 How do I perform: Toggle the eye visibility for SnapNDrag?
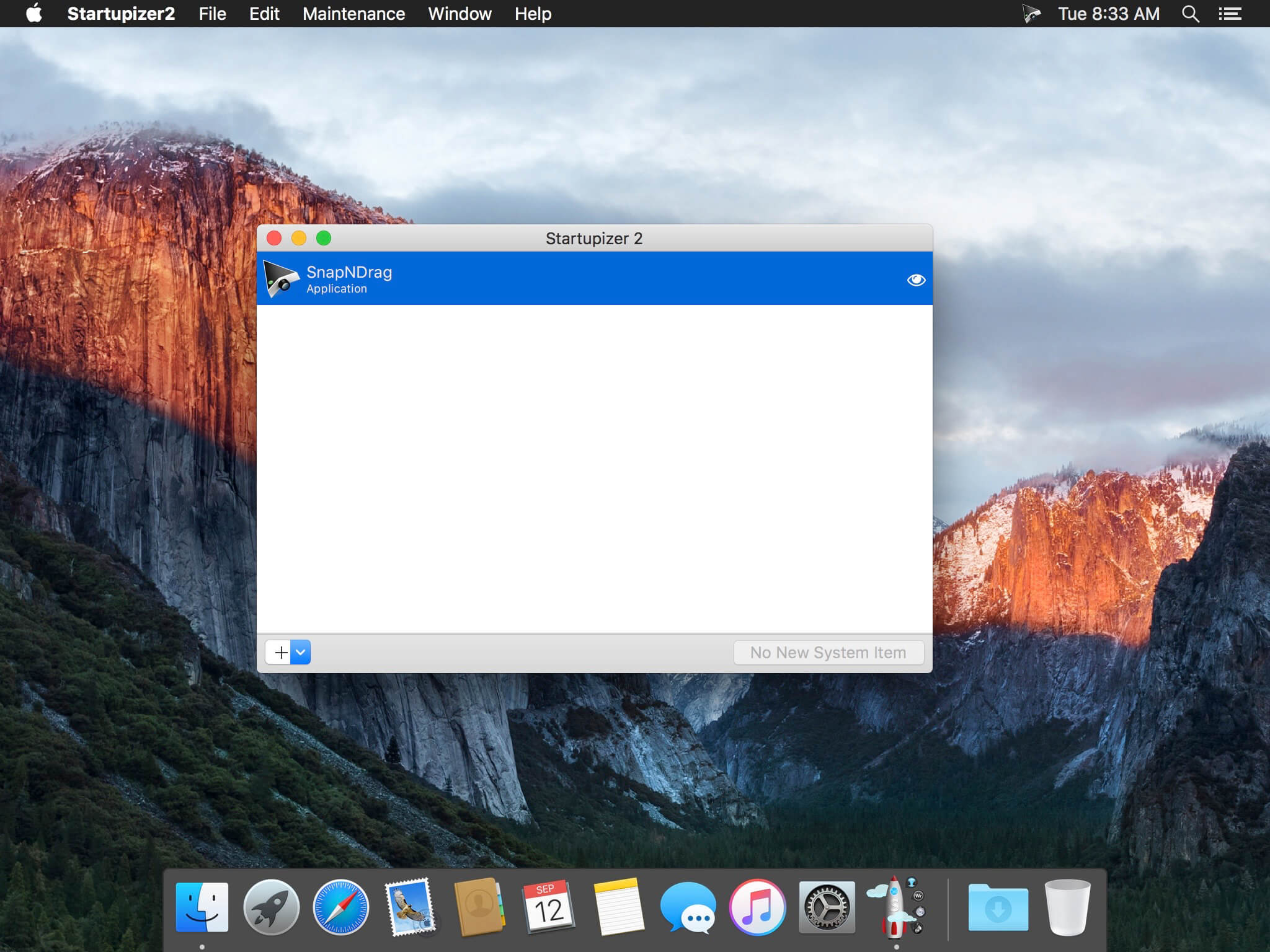click(916, 280)
